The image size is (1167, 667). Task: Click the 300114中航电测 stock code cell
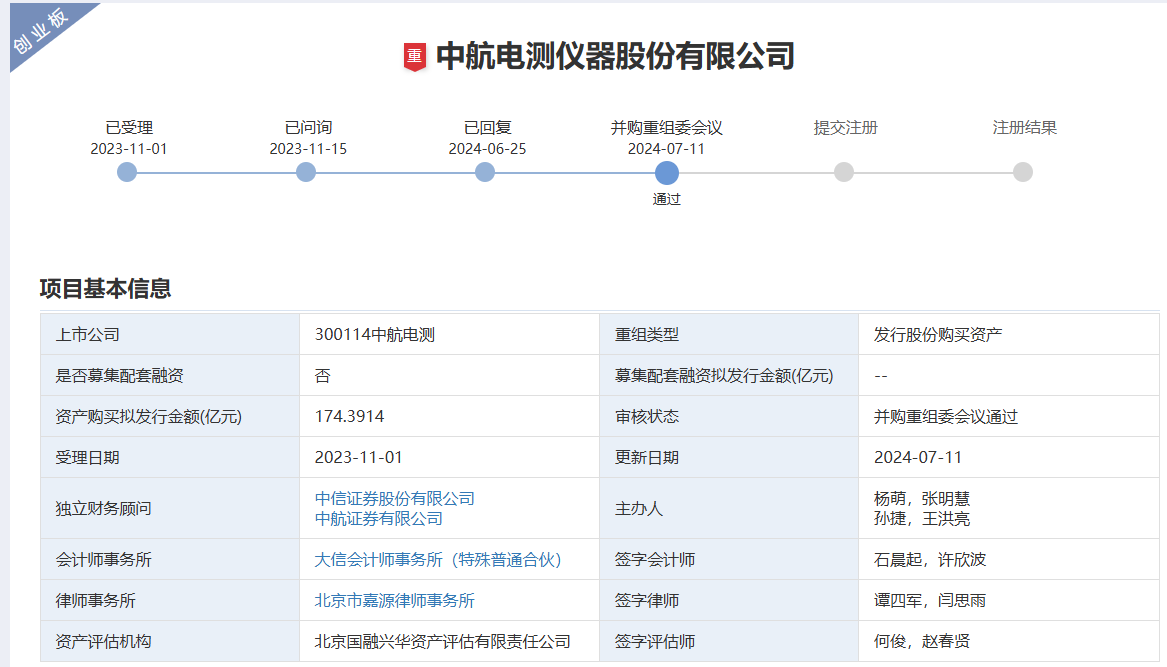click(375, 335)
